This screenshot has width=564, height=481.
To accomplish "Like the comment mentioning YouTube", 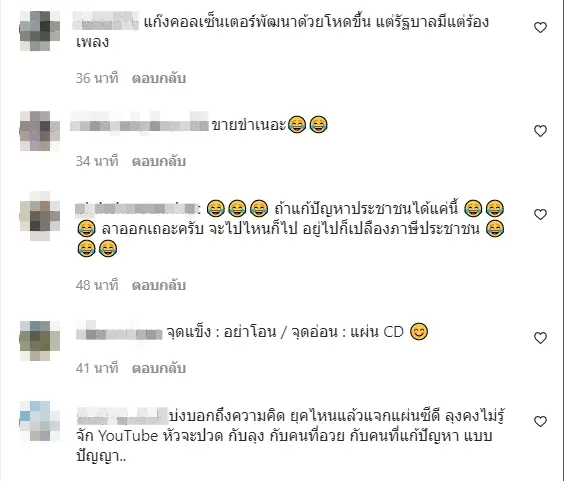I will tap(540, 421).
